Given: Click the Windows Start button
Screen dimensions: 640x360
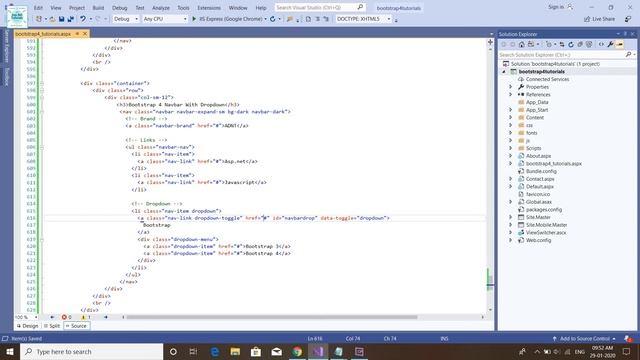Looking at the screenshot, I should [10, 351].
